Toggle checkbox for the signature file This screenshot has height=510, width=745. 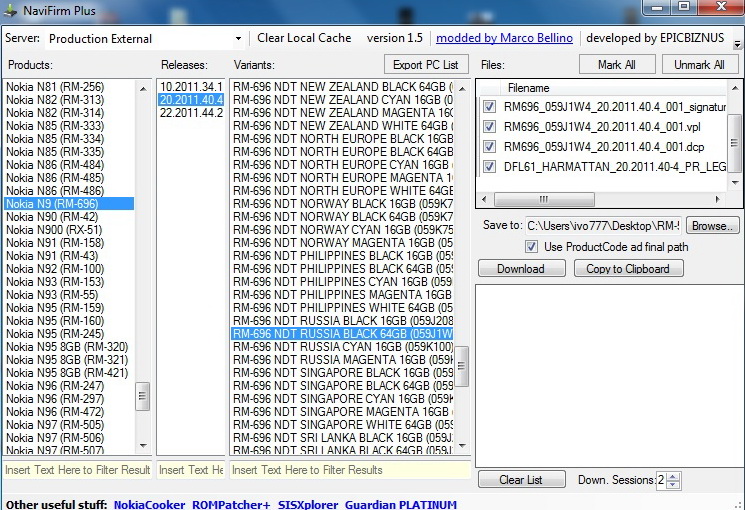489,107
